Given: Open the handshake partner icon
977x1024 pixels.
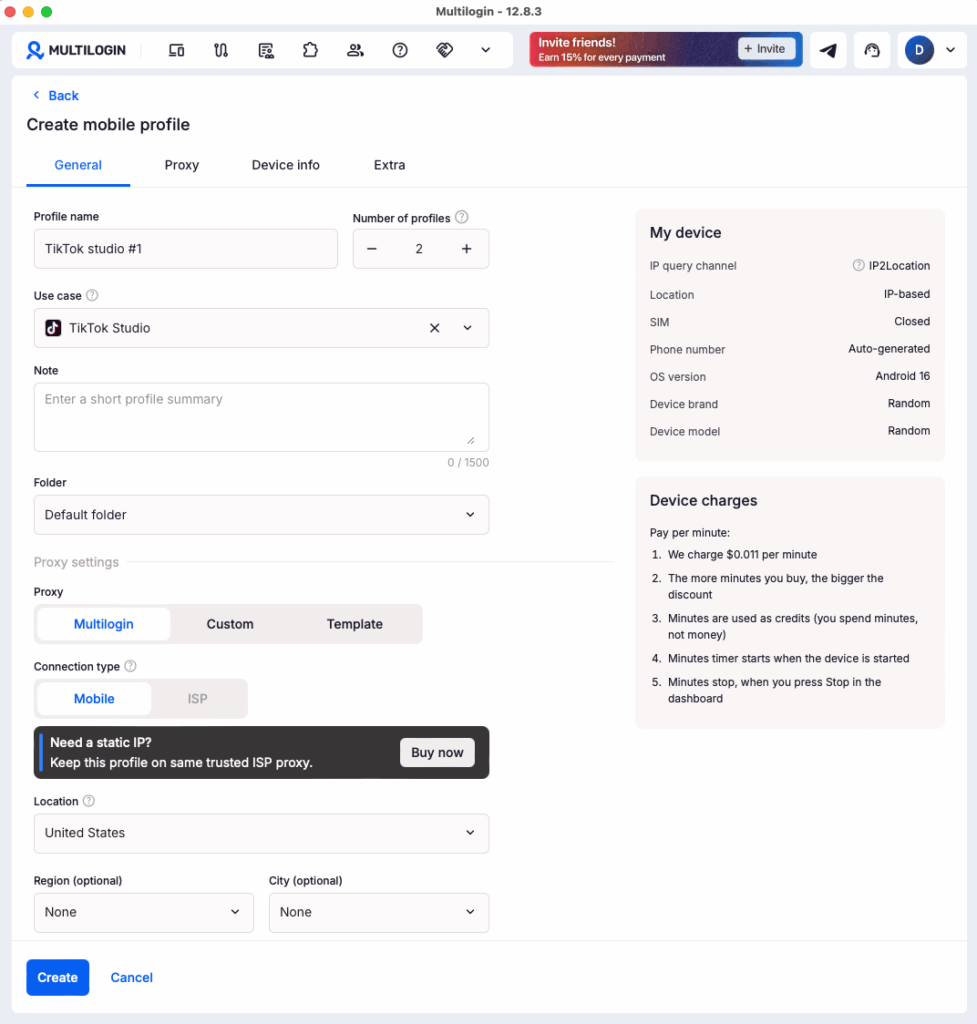Looking at the screenshot, I should (445, 50).
